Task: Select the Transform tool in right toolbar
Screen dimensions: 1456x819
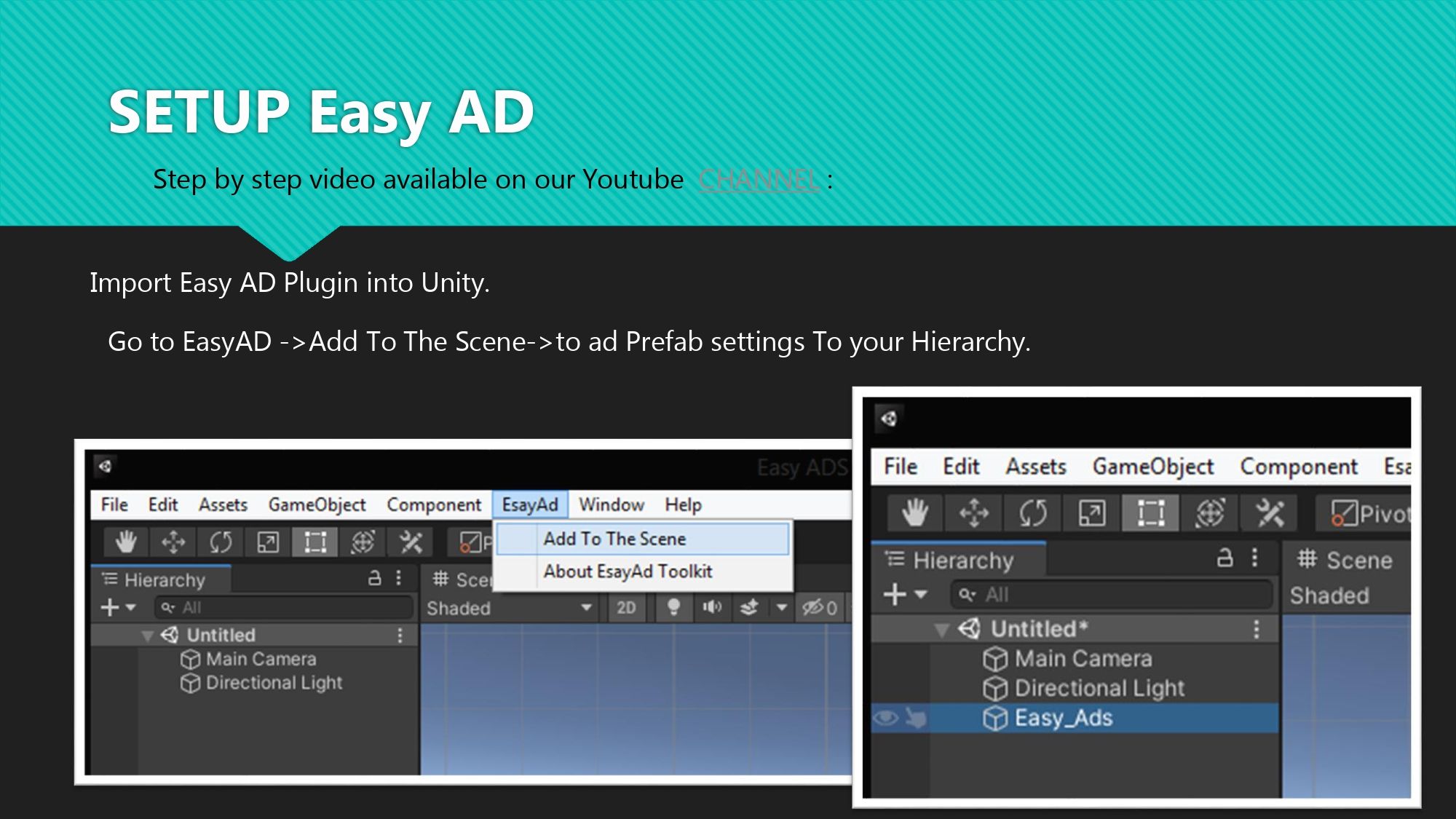Action: pos(1210,514)
